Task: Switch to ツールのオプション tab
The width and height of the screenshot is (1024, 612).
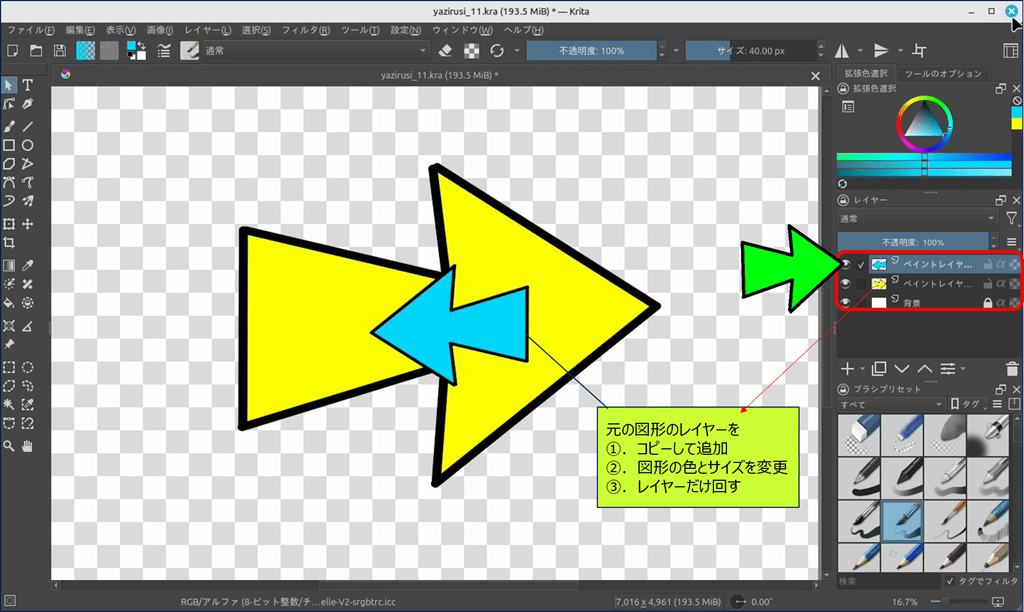Action: pyautogui.click(x=943, y=73)
